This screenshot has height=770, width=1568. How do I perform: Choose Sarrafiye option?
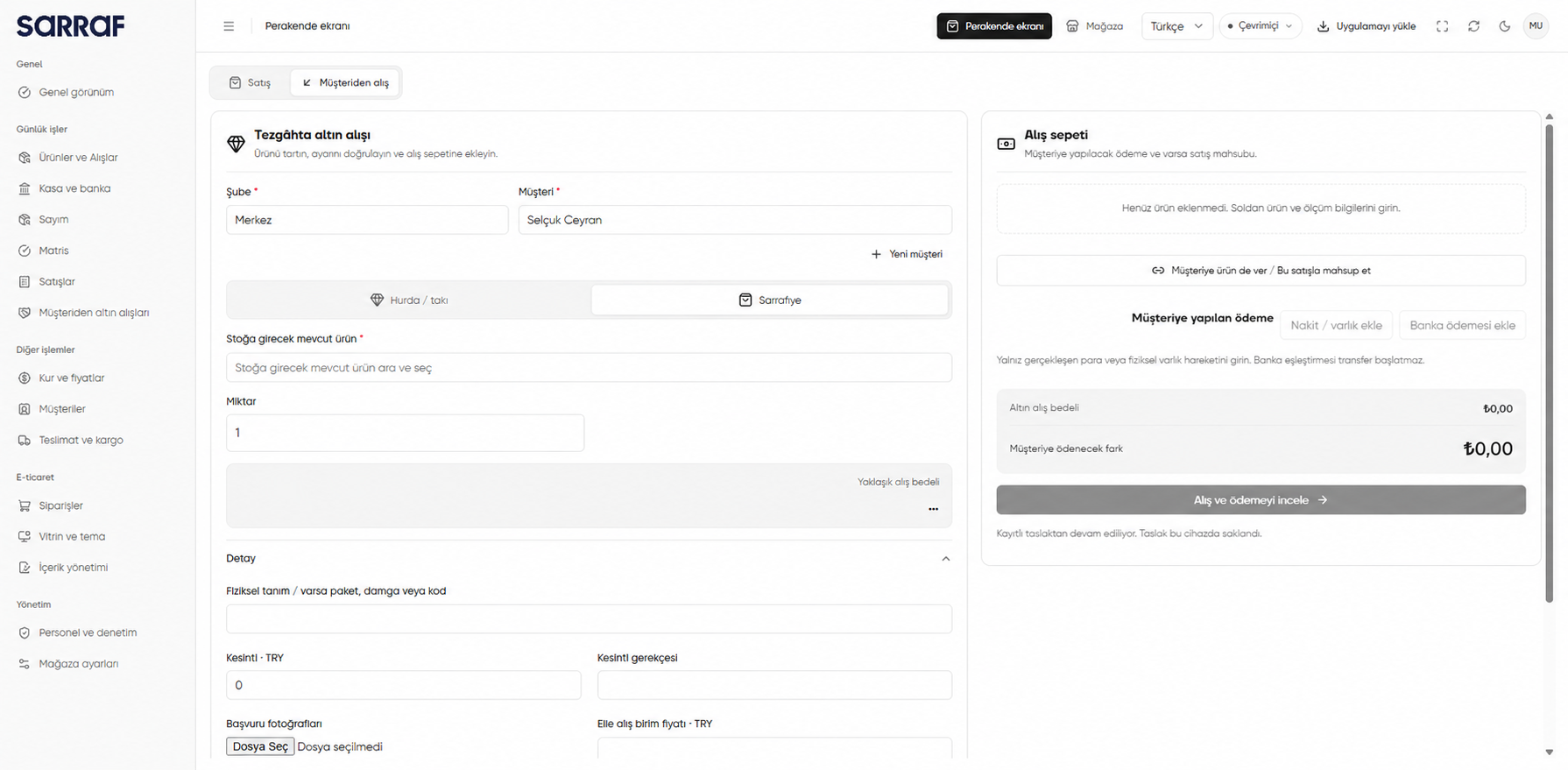tap(770, 300)
